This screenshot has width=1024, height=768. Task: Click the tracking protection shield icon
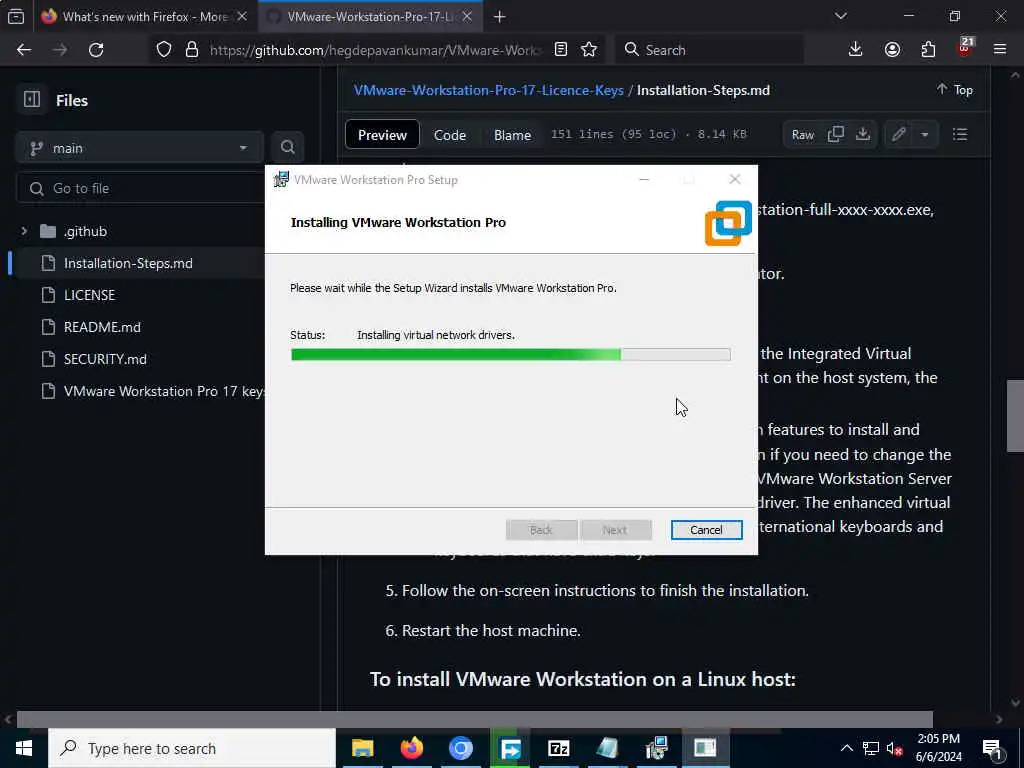point(164,50)
